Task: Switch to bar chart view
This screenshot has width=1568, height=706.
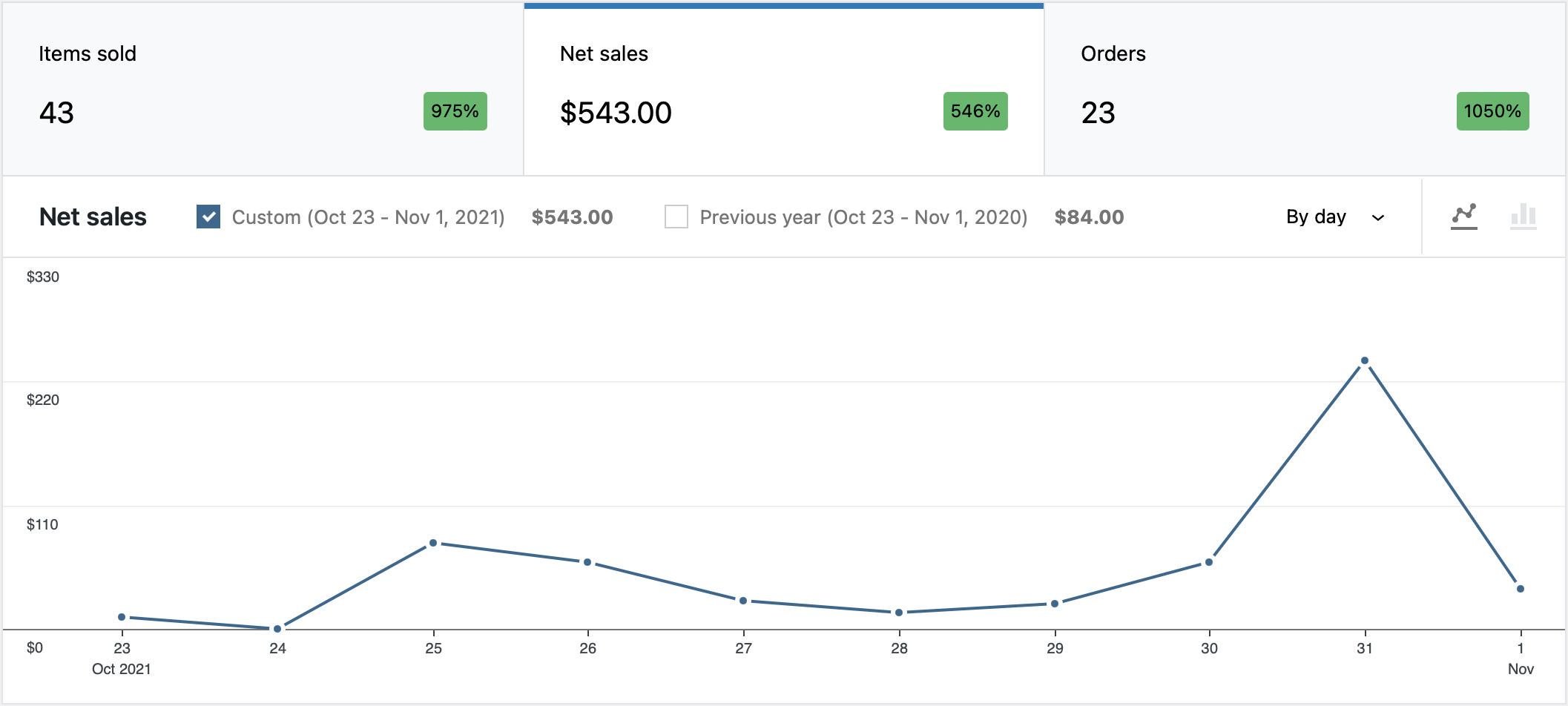Action: (x=1523, y=216)
